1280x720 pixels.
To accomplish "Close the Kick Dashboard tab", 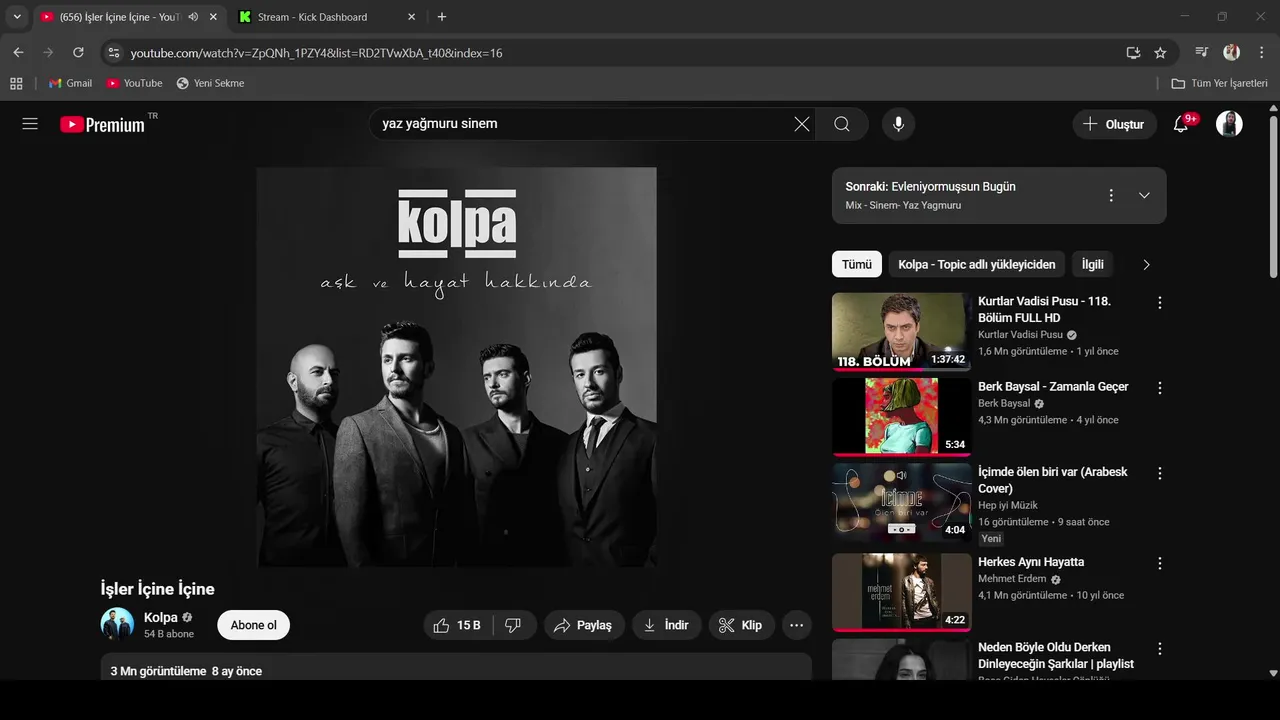I will coord(411,17).
